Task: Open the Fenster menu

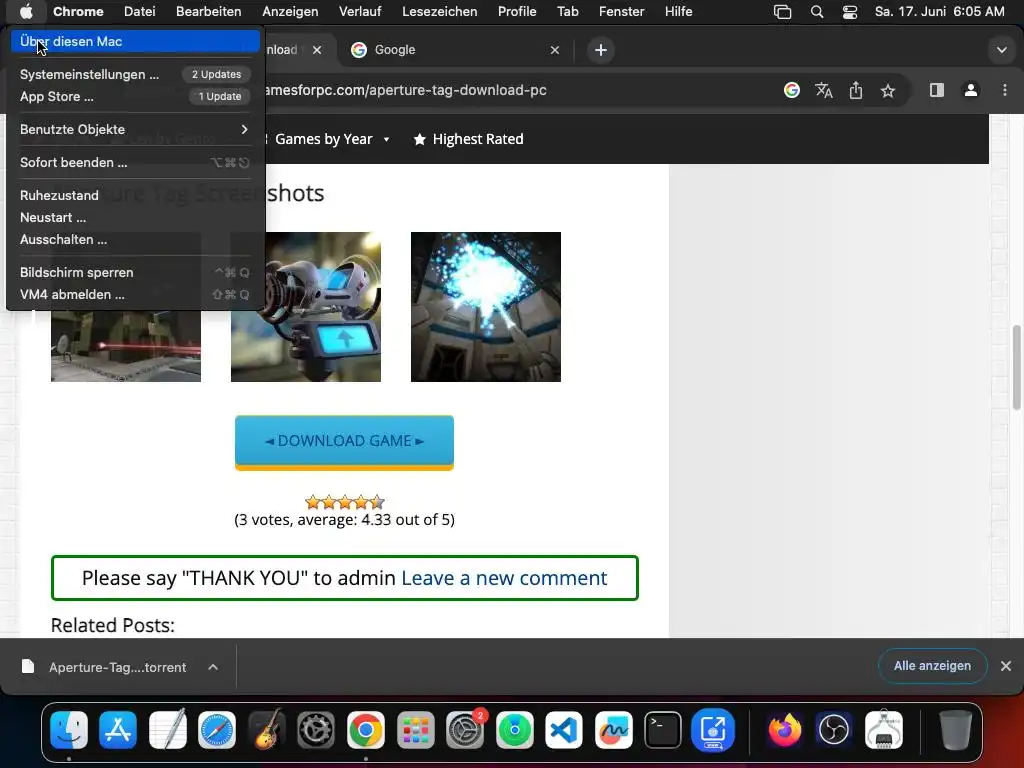Action: click(x=622, y=11)
